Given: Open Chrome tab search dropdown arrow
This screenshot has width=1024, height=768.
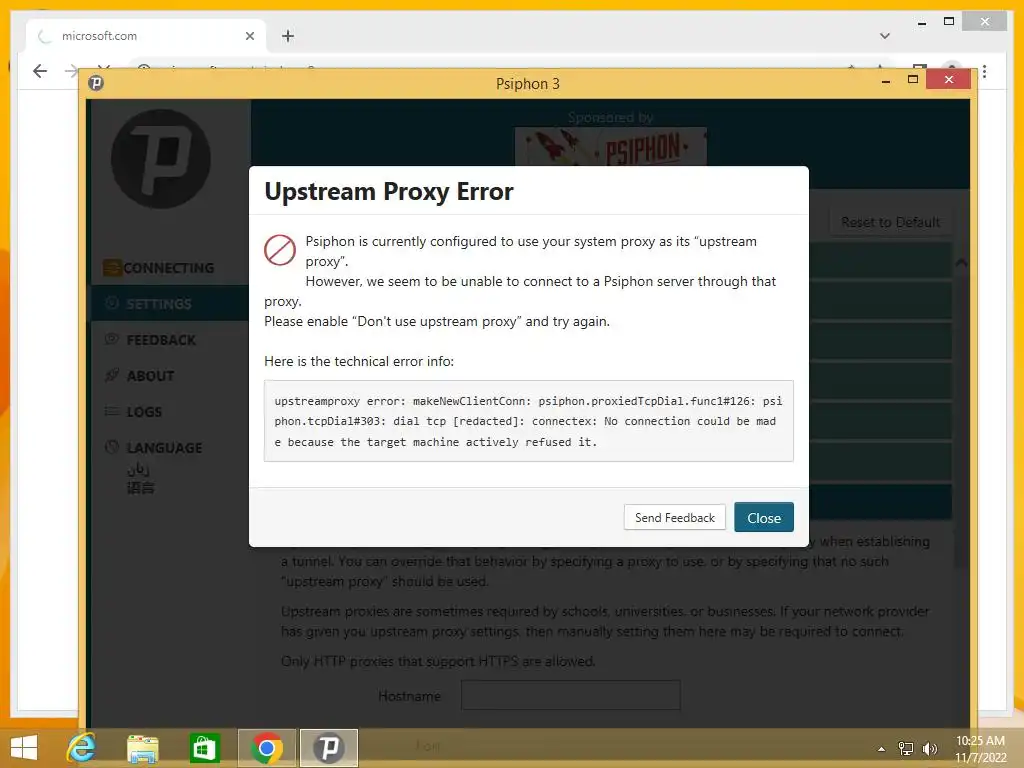Looking at the screenshot, I should 885,36.
